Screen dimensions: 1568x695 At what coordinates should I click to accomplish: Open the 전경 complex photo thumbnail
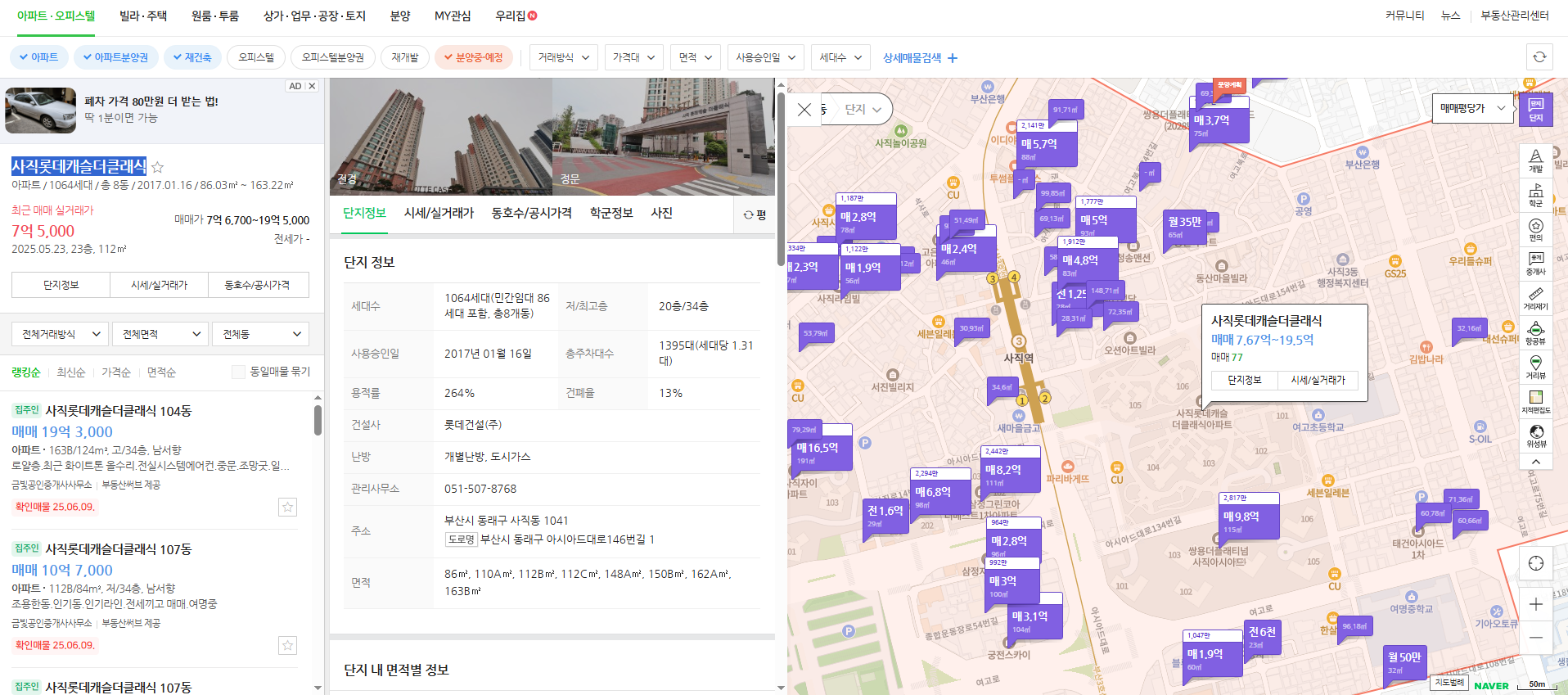tap(441, 138)
